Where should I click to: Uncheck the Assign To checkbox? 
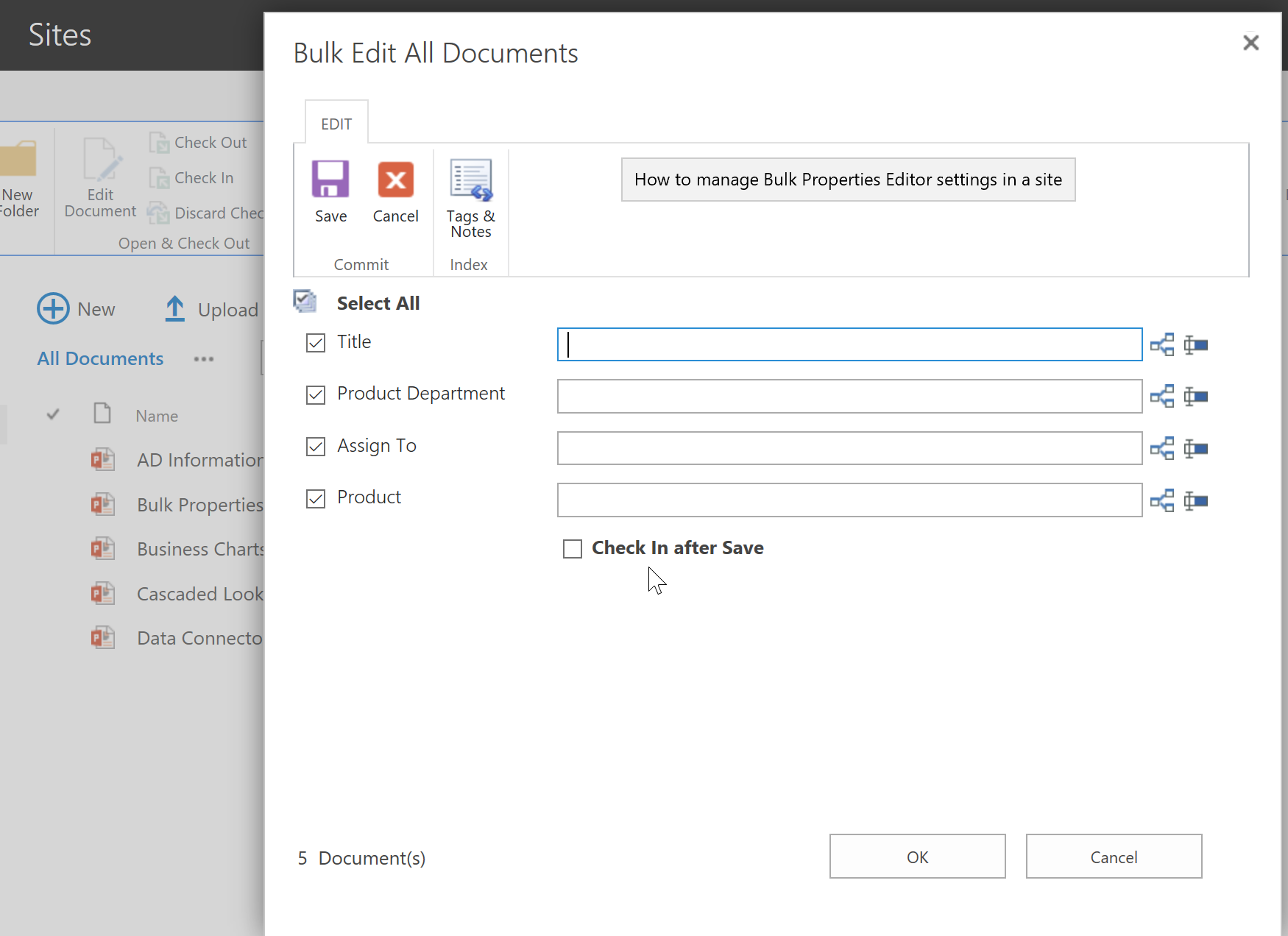(x=316, y=447)
